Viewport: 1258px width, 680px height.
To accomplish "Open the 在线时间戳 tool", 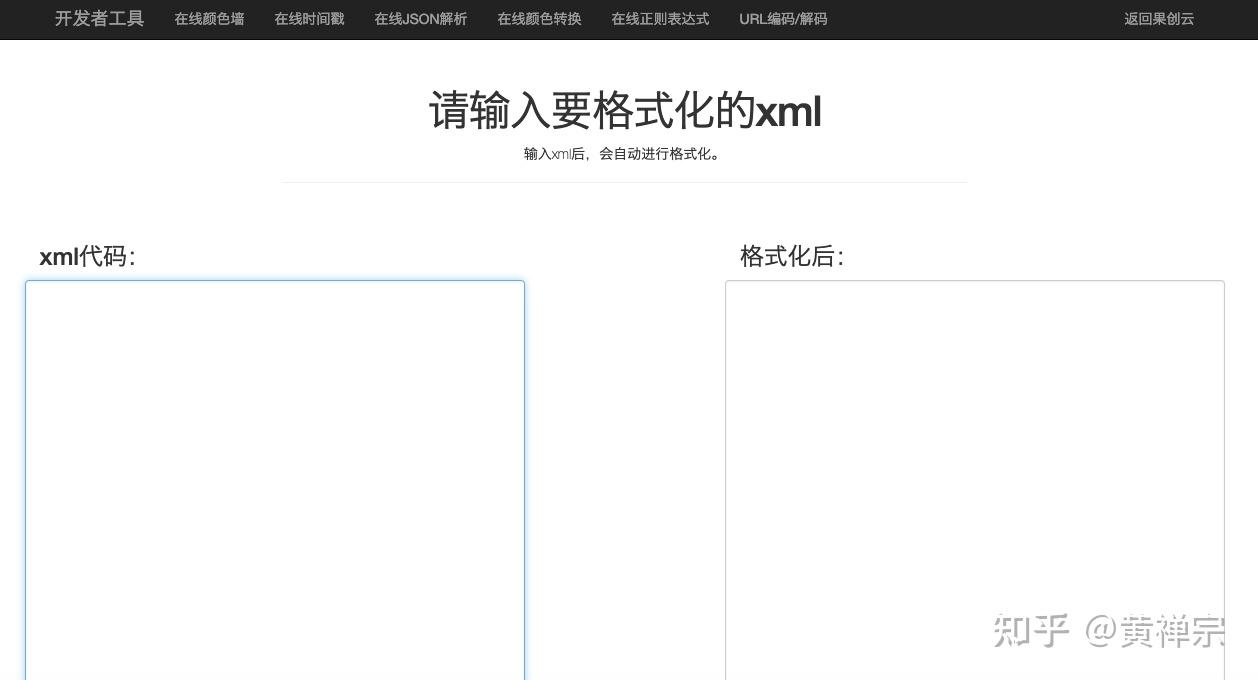I will tap(309, 19).
